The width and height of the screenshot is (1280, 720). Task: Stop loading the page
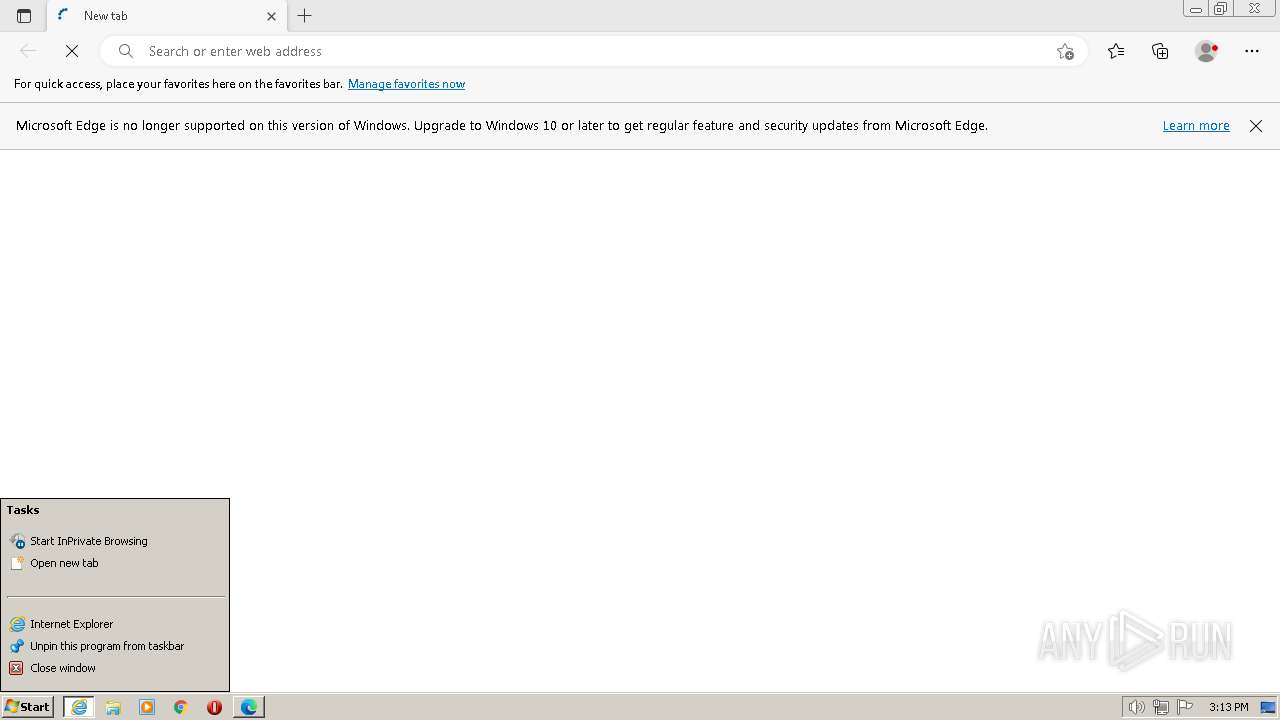point(72,51)
